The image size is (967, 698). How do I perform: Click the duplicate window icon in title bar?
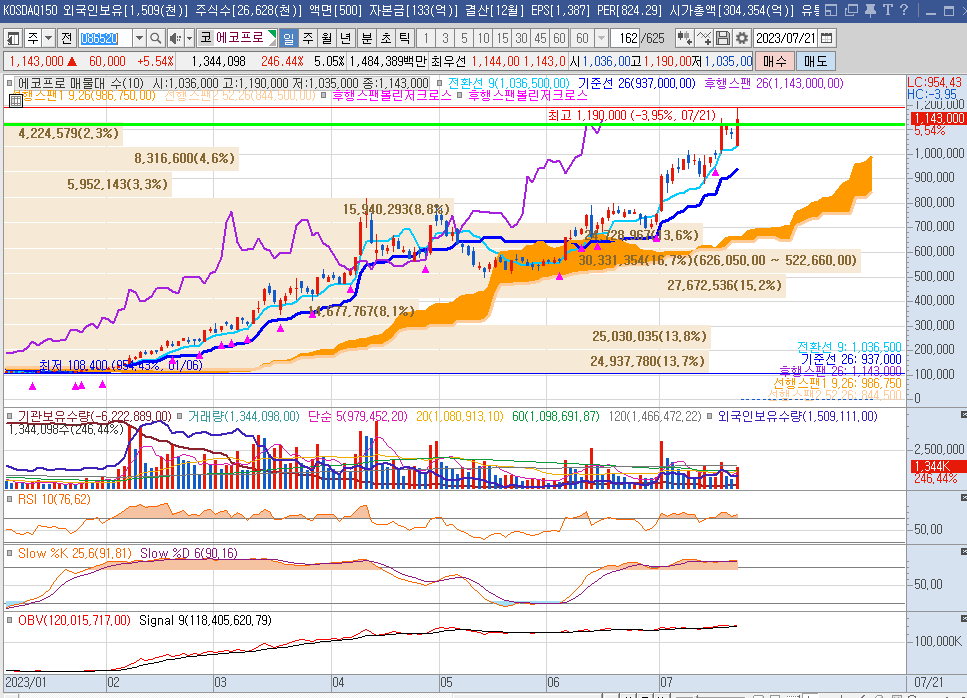(x=852, y=10)
